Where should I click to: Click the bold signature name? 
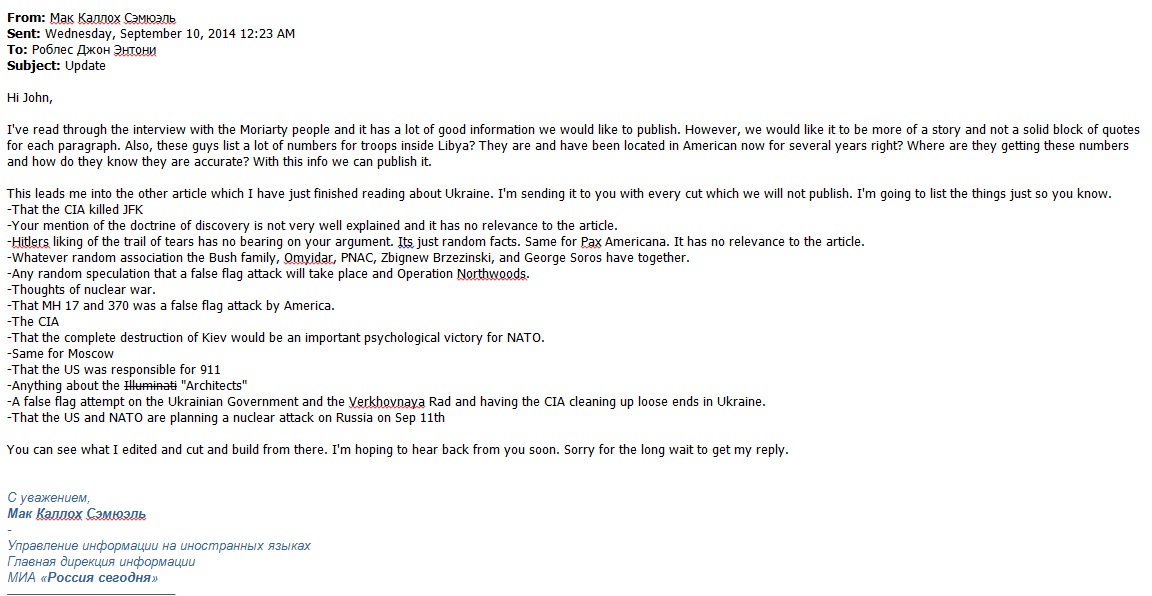[77, 513]
